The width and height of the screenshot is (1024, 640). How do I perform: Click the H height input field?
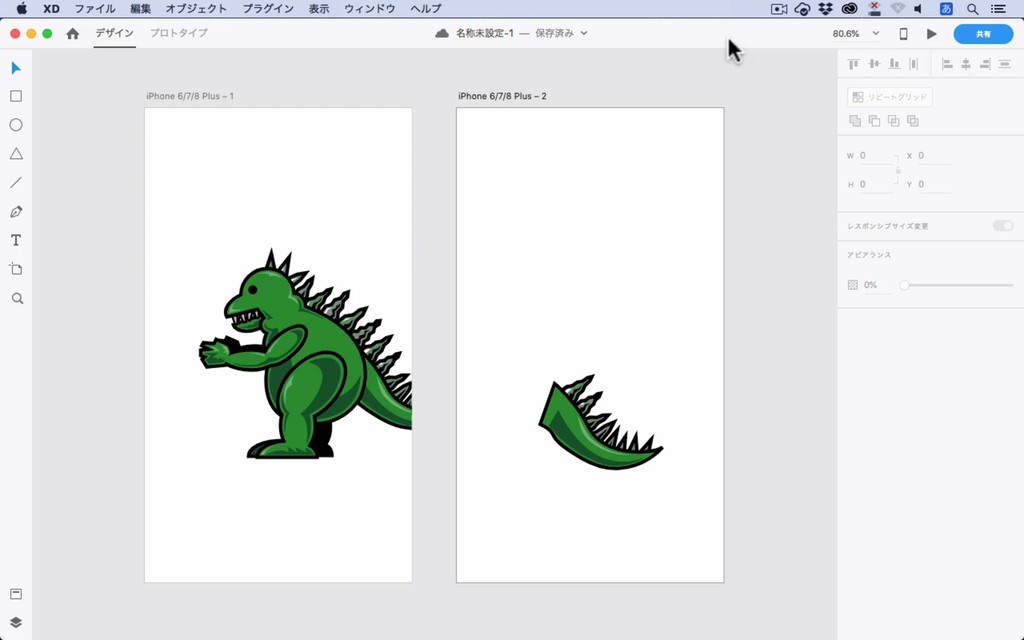(x=876, y=184)
